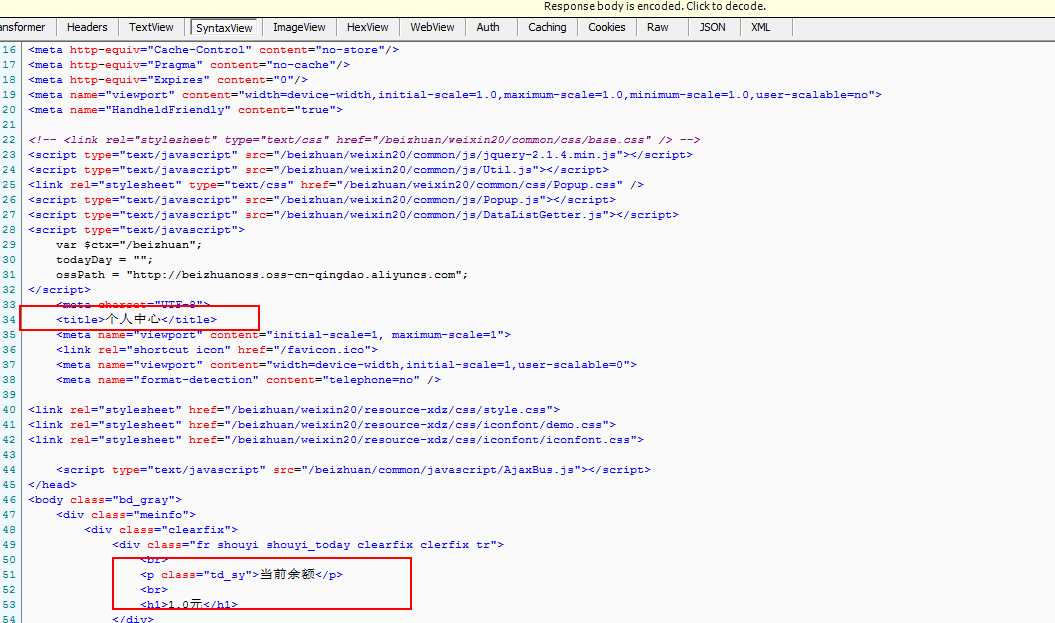Click the AjaxBus.js script line
This screenshot has height=623, width=1055.
[353, 470]
